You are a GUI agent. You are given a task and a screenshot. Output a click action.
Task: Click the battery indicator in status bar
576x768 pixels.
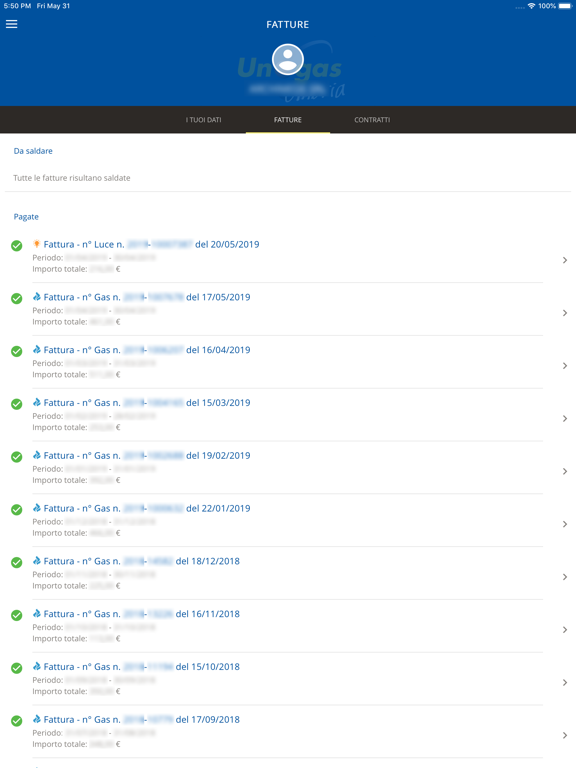[565, 6]
